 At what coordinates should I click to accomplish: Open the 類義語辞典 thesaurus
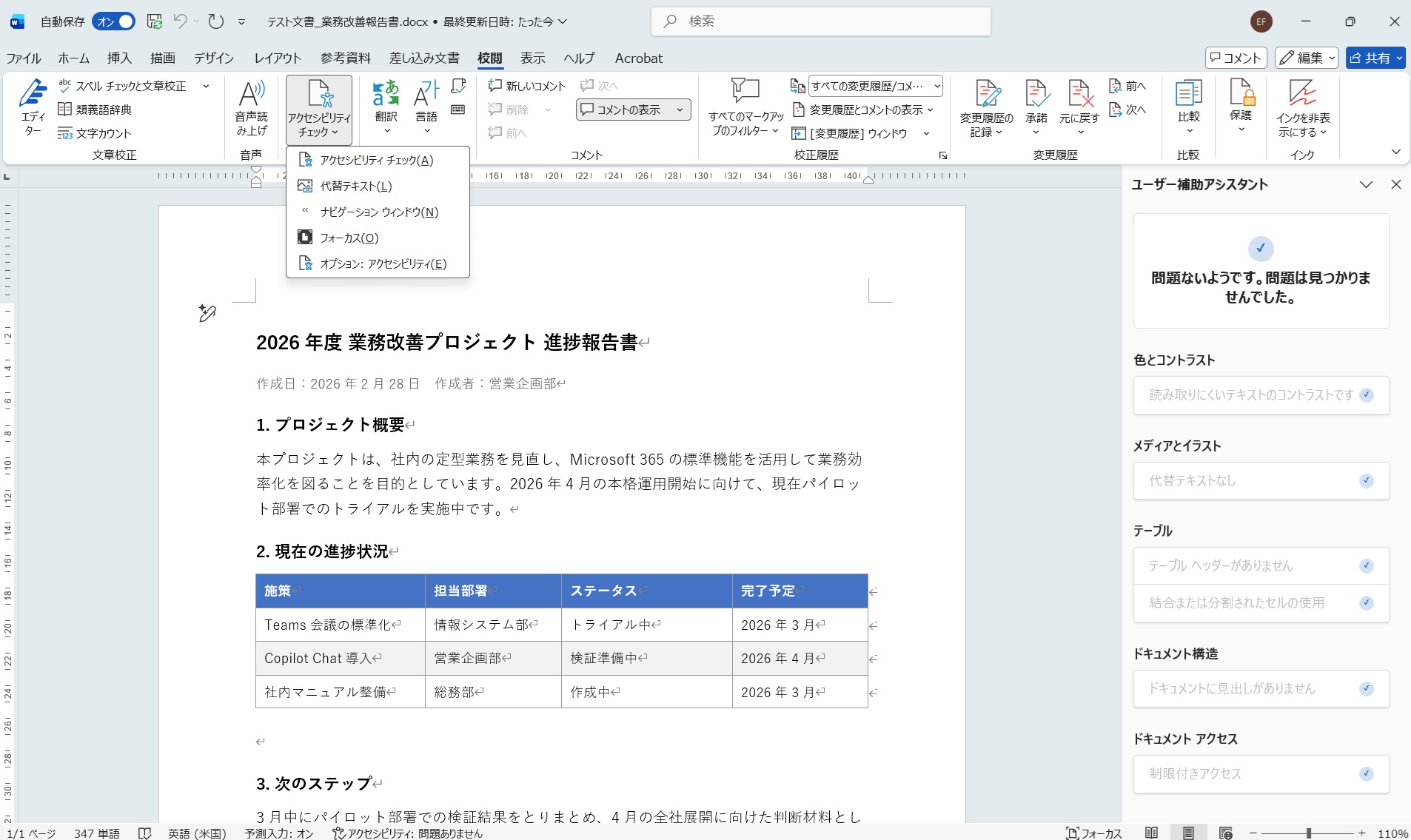tap(97, 110)
